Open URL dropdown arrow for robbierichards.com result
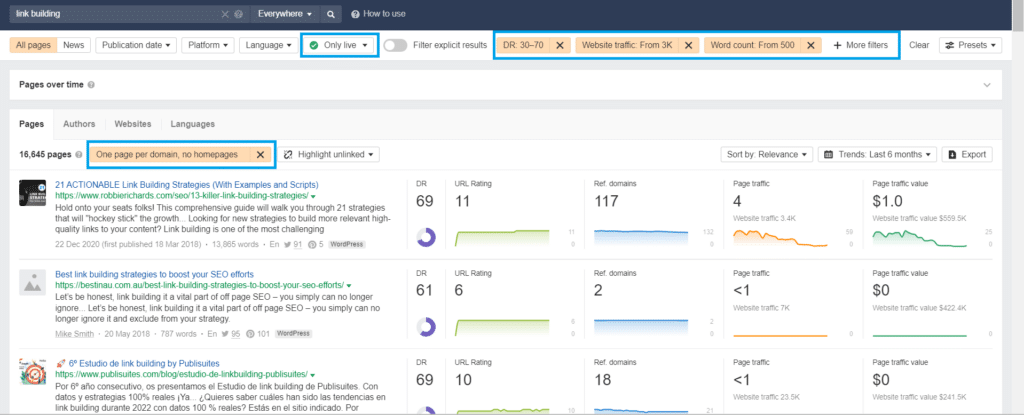Viewport: 1024px width, 415px height. tap(313, 196)
